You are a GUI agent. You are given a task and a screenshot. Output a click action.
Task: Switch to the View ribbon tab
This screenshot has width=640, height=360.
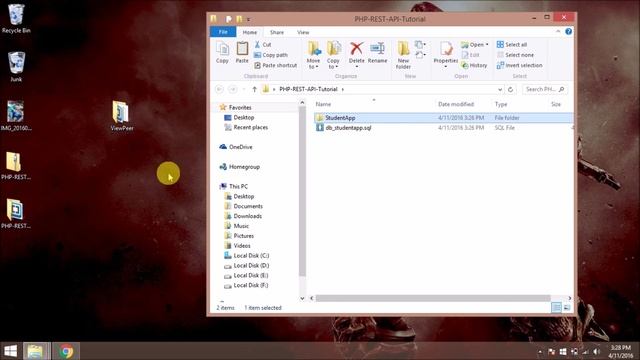303,32
